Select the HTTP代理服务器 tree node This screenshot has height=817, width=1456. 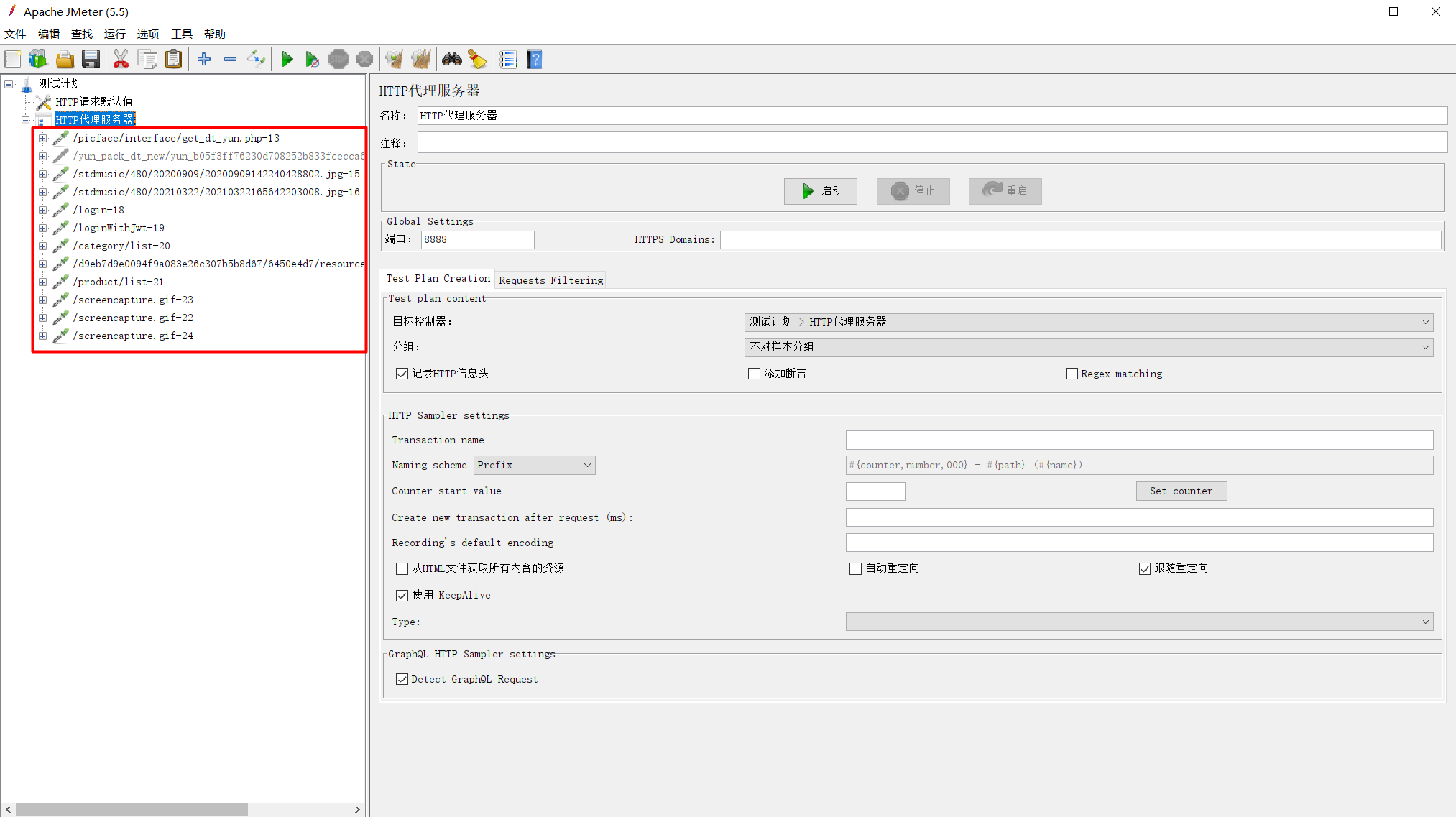point(95,120)
